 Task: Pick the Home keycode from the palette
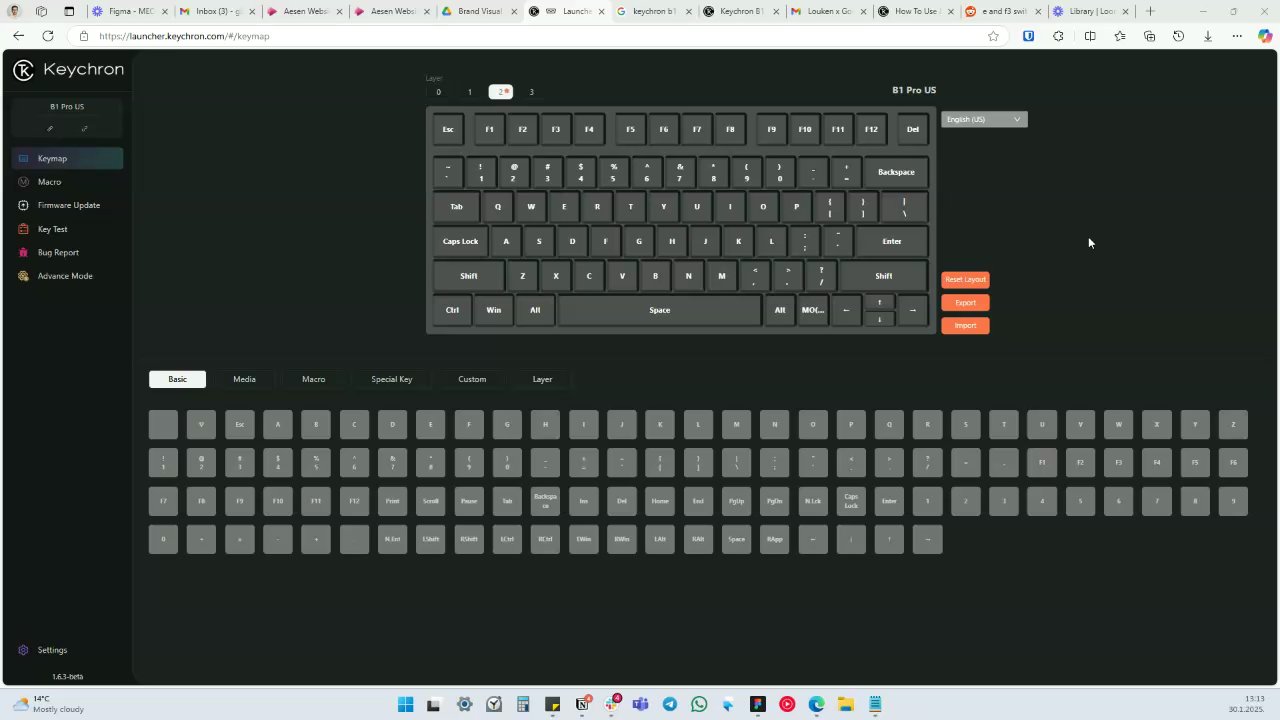point(660,501)
